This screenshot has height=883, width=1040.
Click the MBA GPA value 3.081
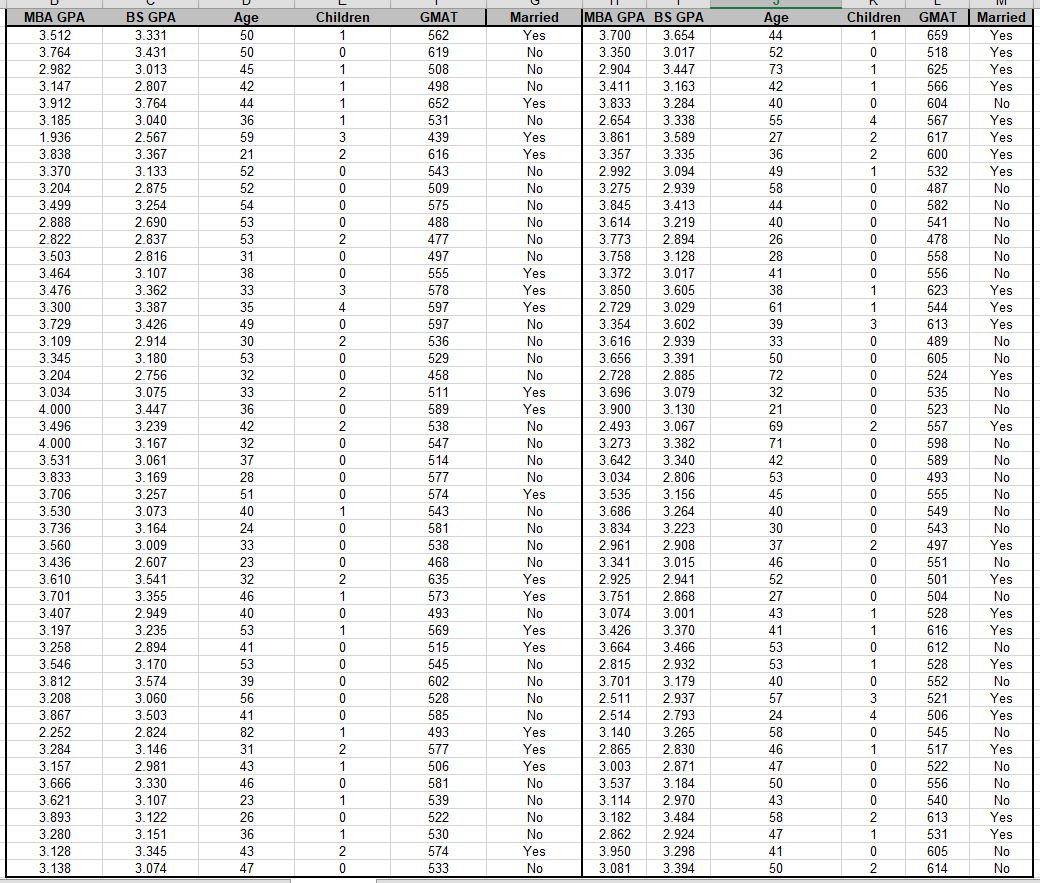tap(614, 868)
